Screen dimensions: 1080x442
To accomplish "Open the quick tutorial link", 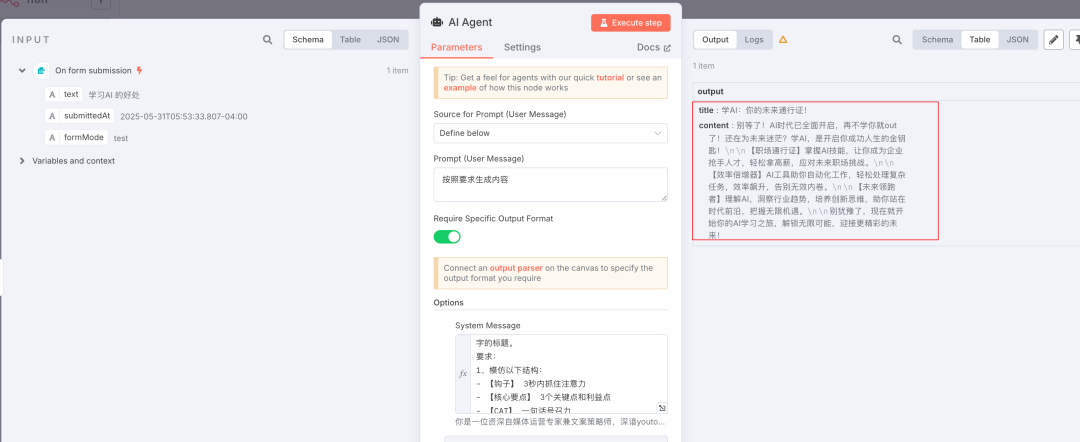I will (610, 78).
